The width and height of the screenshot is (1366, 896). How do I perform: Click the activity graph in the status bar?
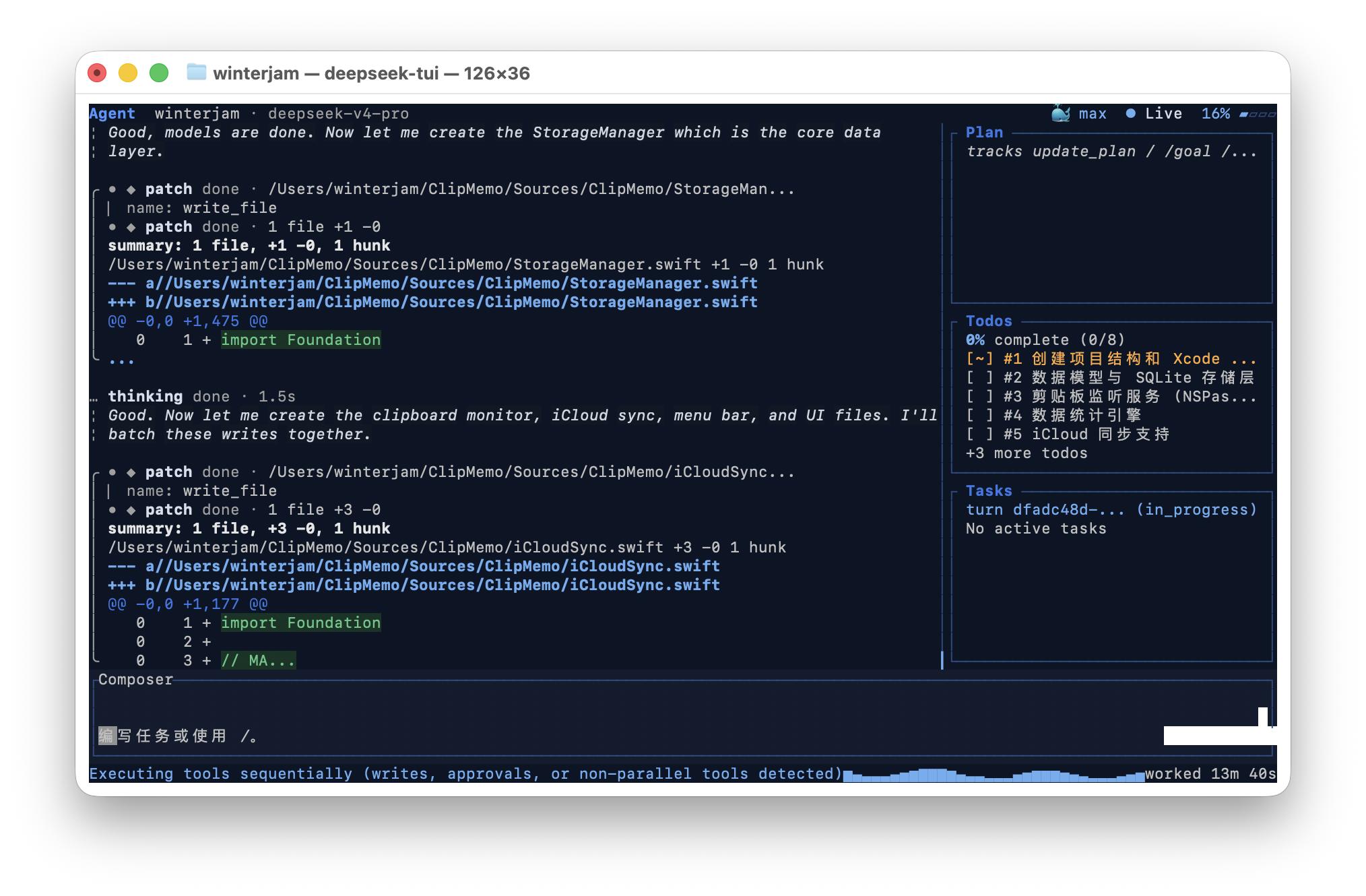click(x=994, y=775)
